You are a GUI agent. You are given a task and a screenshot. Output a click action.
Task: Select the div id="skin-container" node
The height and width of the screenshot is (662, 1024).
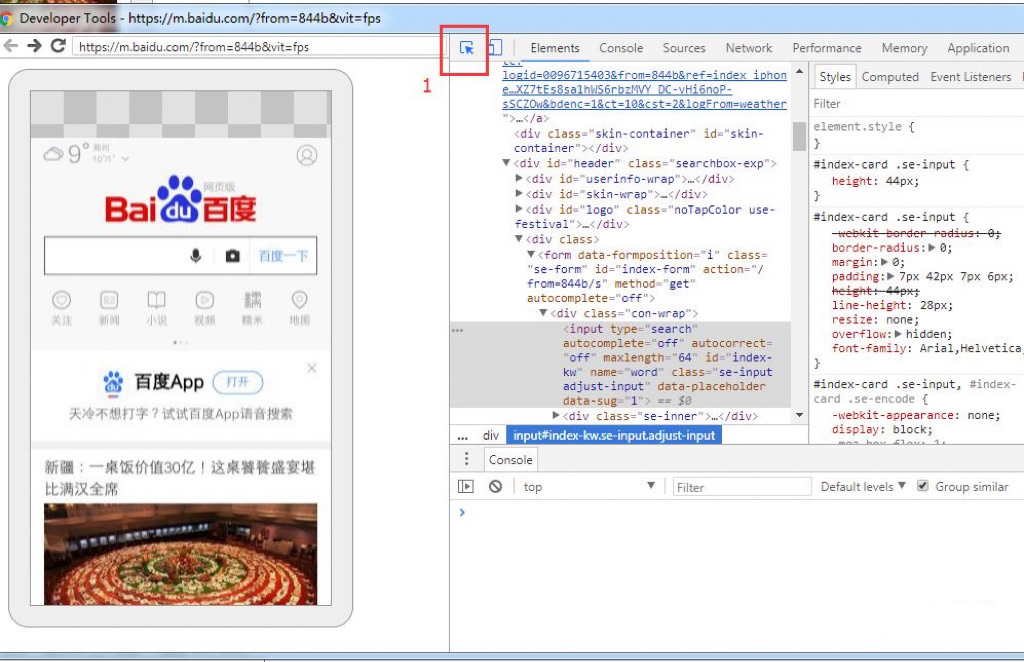click(639, 140)
